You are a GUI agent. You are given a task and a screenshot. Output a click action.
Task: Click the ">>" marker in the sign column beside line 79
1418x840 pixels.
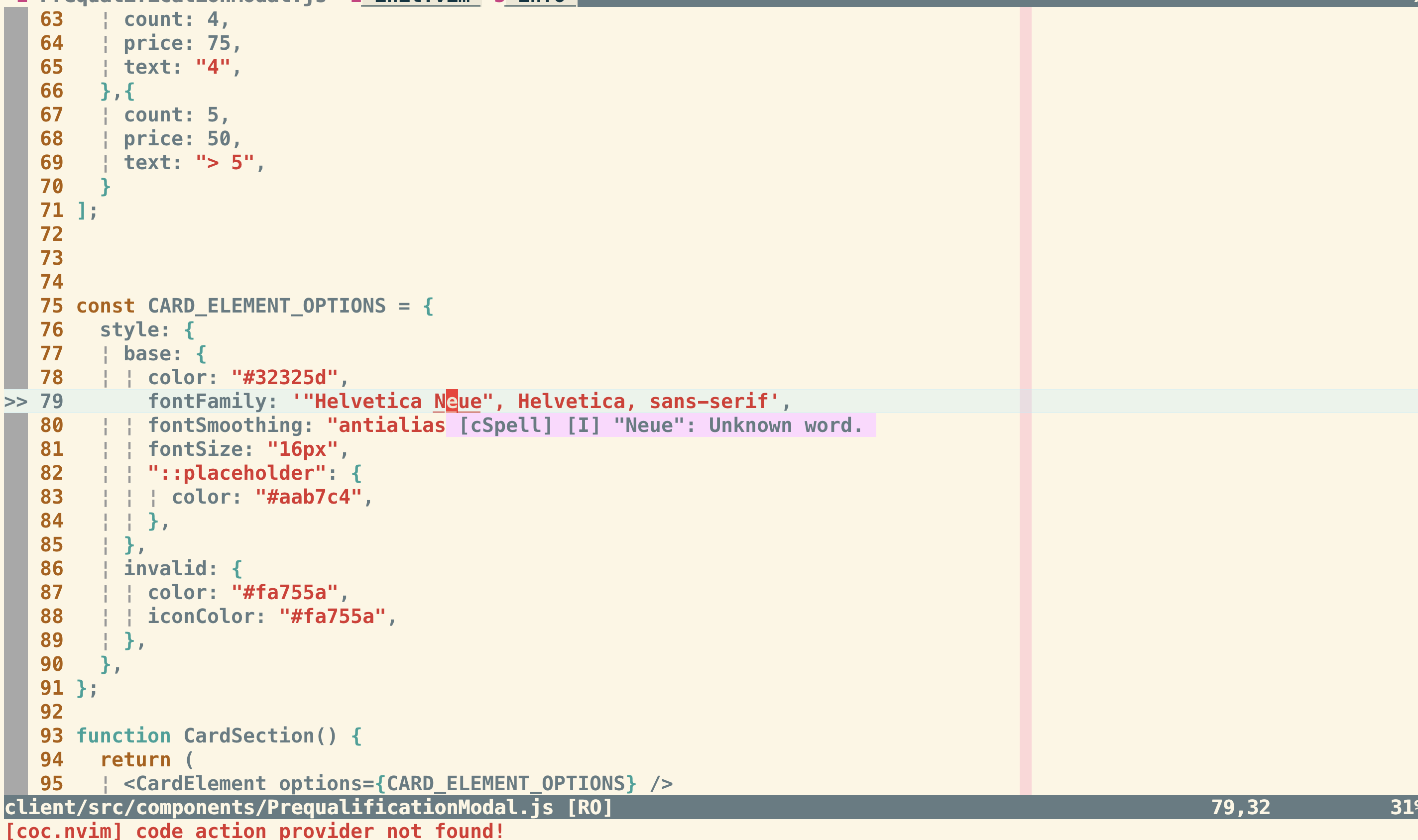tap(17, 402)
